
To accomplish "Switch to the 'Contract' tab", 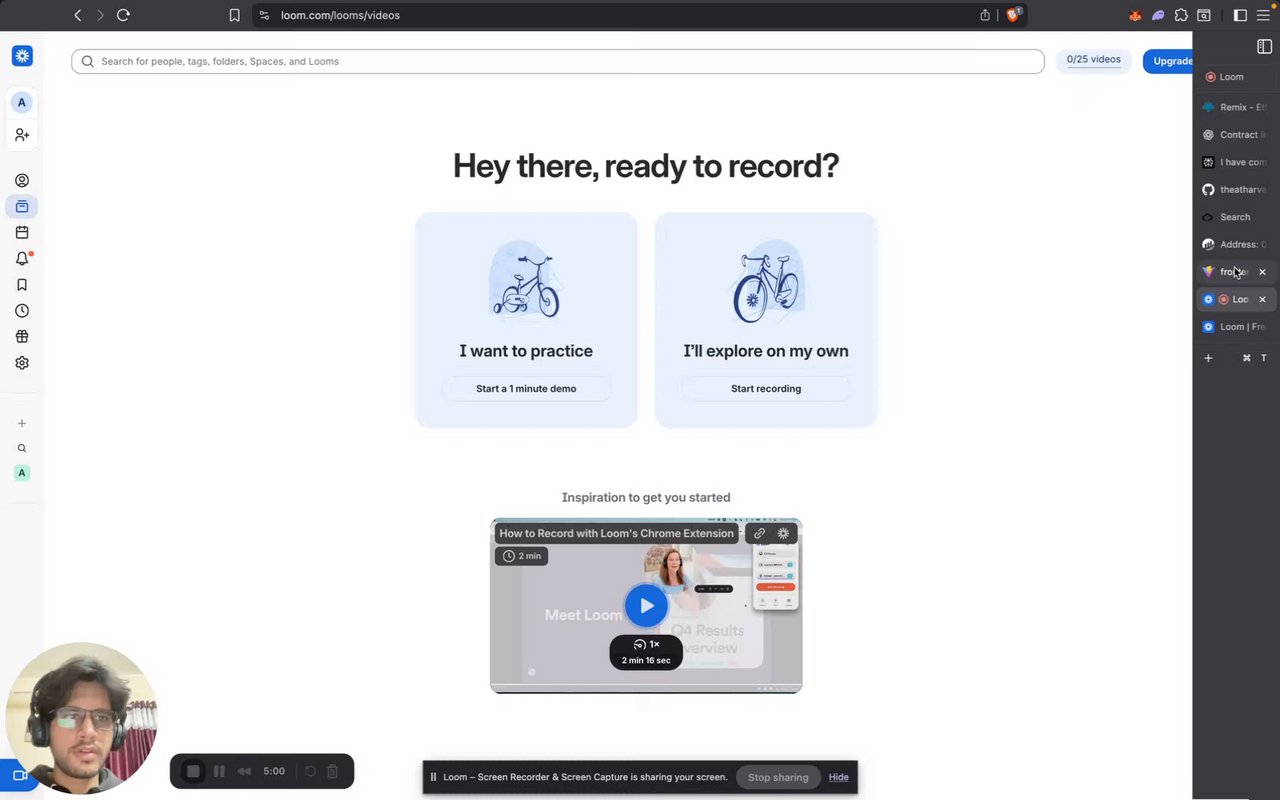I will pyautogui.click(x=1235, y=134).
